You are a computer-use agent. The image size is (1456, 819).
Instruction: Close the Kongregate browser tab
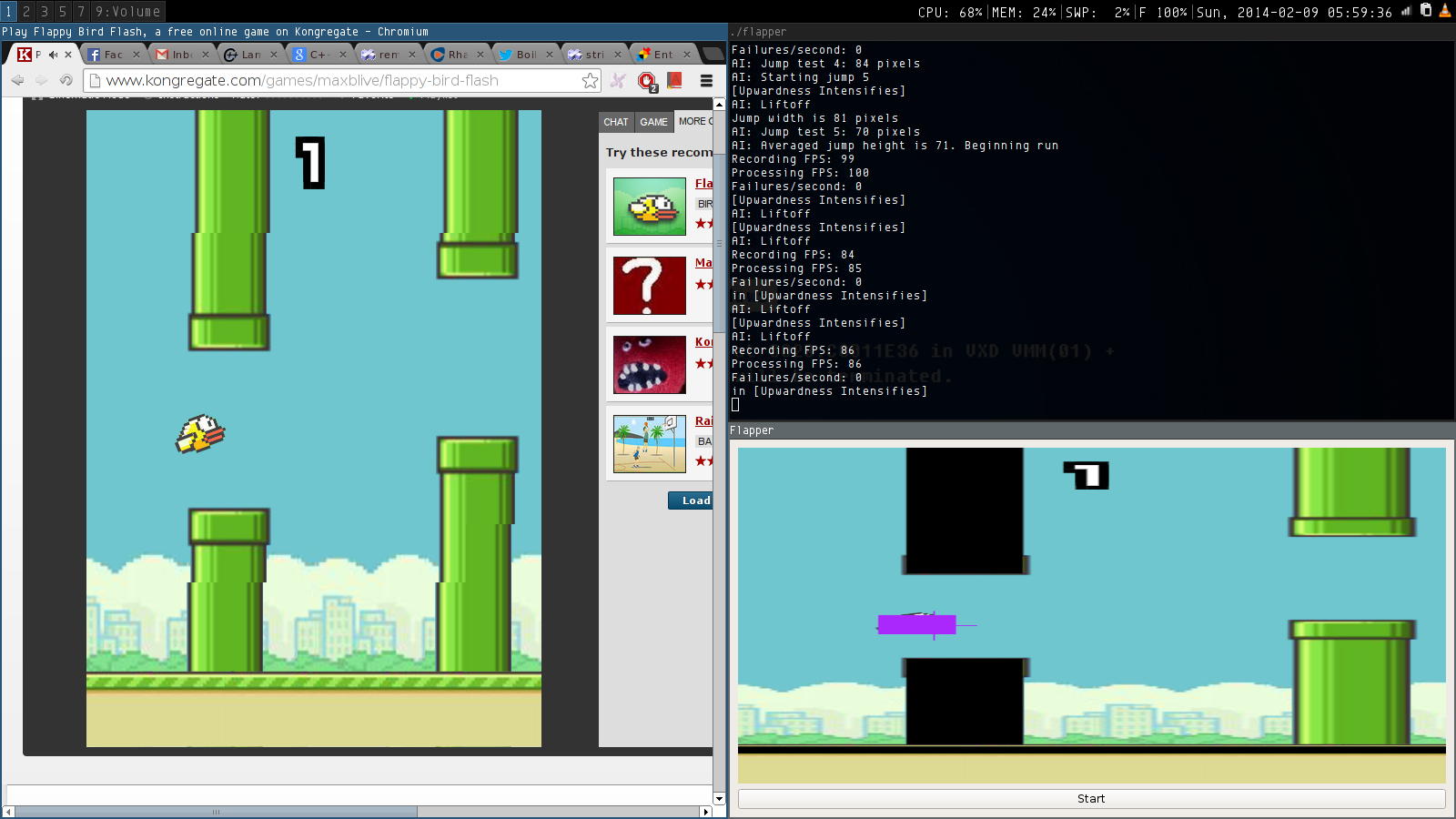68,55
